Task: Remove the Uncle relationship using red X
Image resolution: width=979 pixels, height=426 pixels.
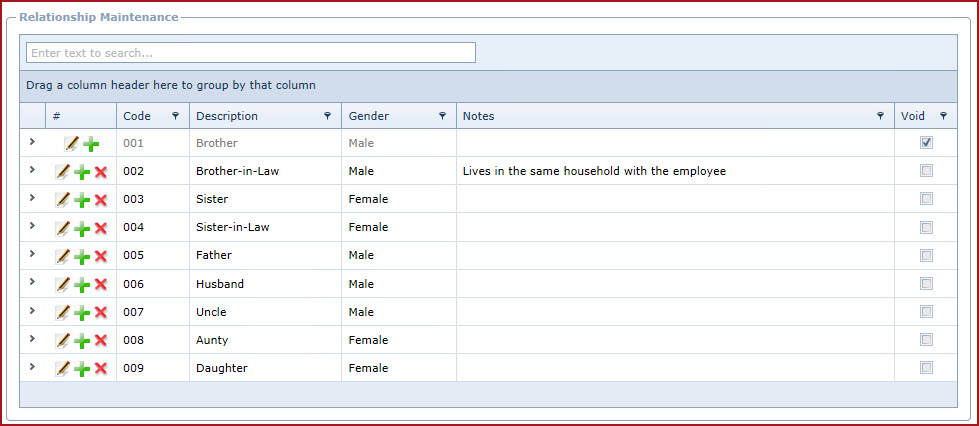Action: coord(101,312)
